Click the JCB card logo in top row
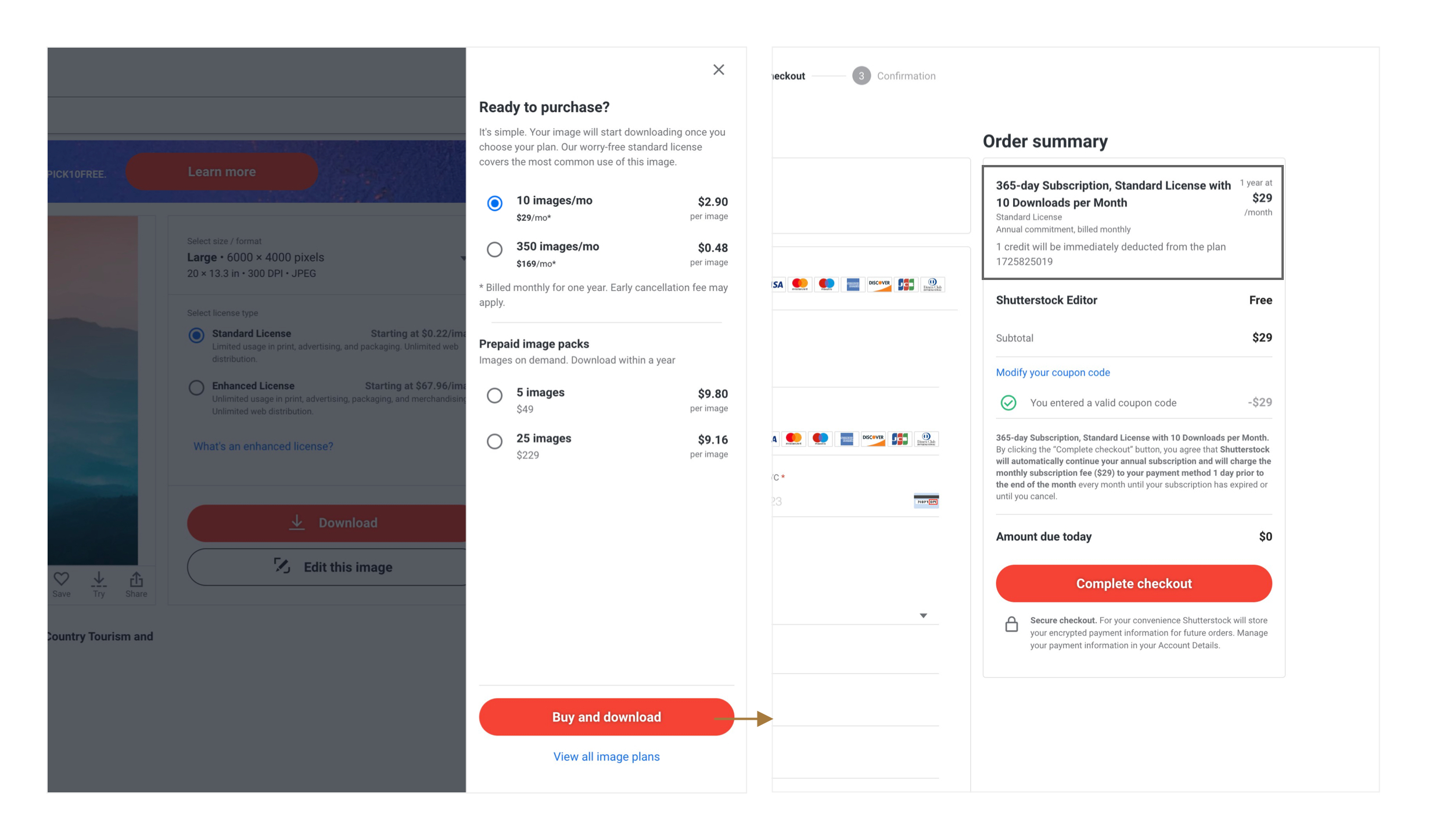The image size is (1429, 840). tap(906, 284)
